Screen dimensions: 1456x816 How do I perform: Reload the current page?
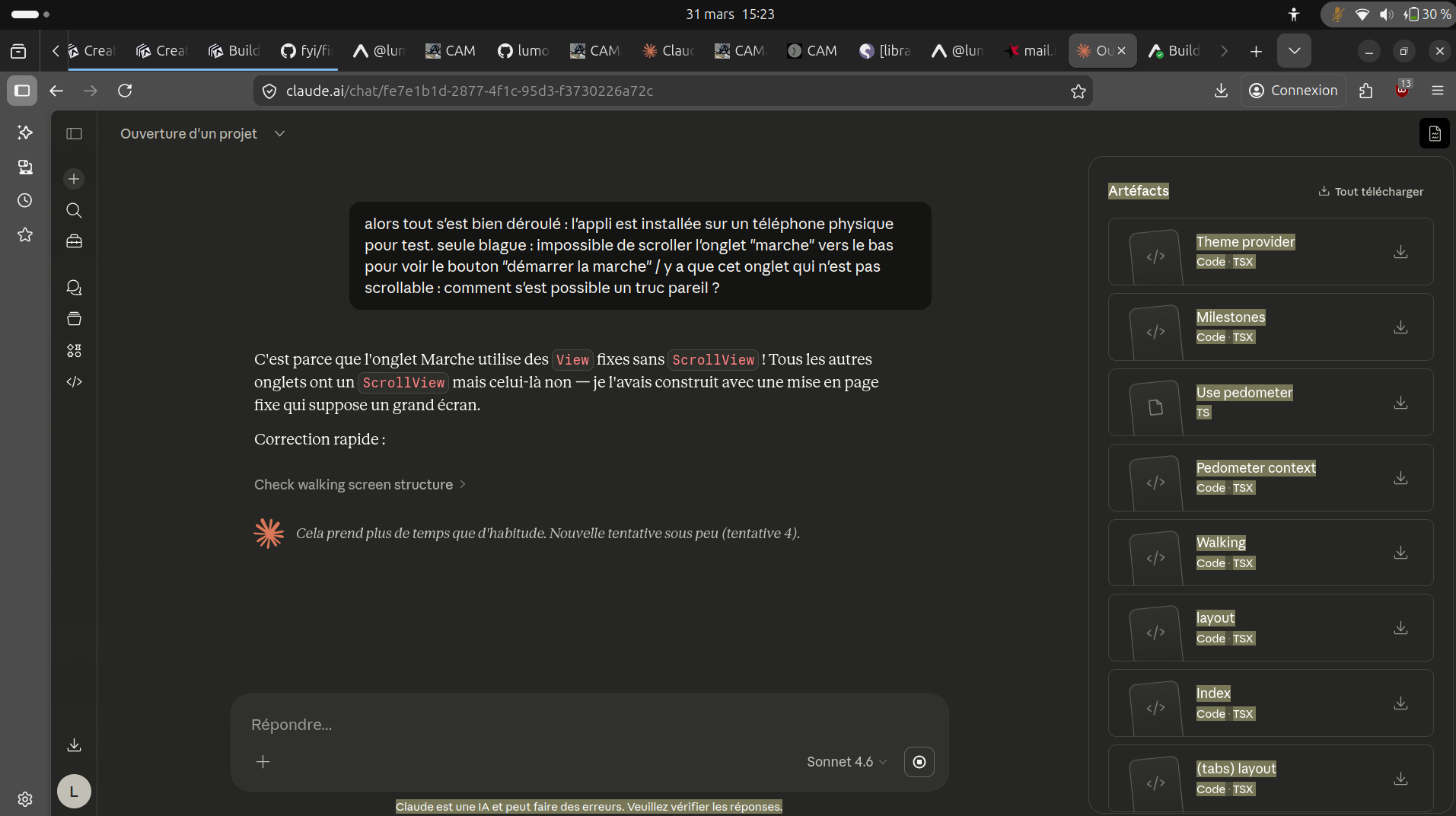[x=125, y=91]
